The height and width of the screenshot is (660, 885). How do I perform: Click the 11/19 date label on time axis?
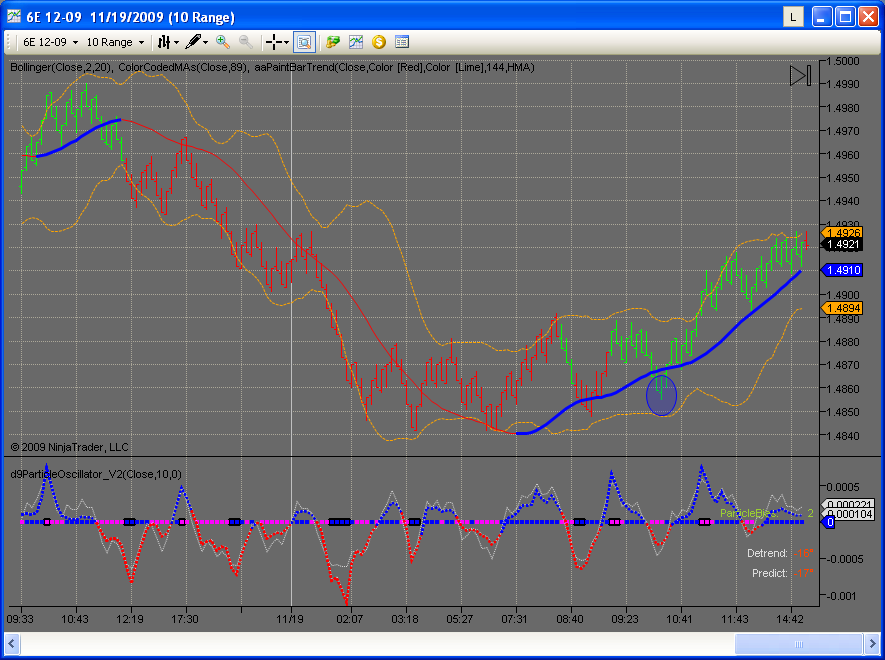290,619
